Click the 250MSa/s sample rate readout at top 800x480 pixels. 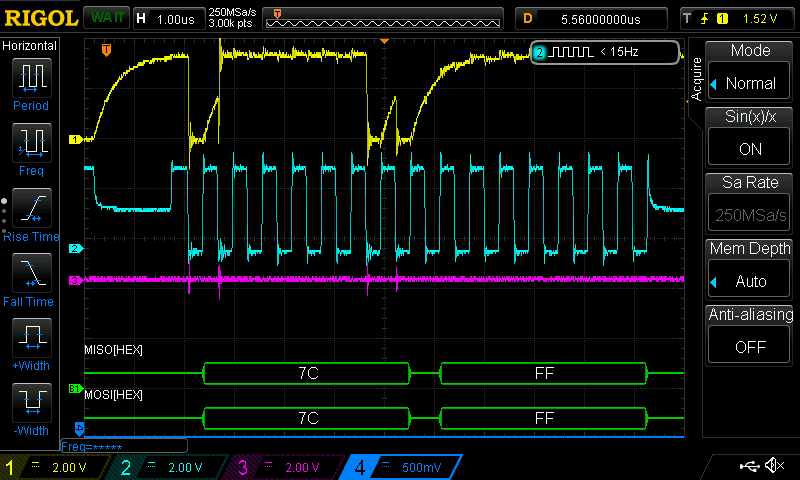tap(232, 13)
